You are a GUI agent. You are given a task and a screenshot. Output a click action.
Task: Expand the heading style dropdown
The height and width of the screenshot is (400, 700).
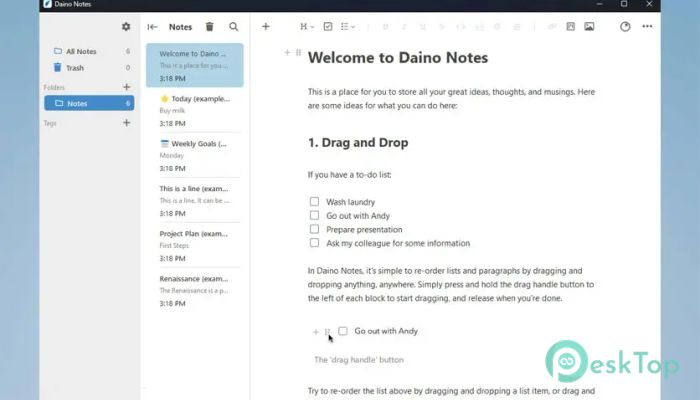(x=306, y=27)
